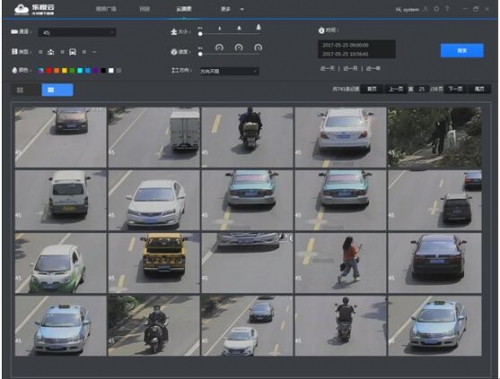Select the red color swatch
Image resolution: width=500 pixels, height=379 pixels.
click(49, 71)
